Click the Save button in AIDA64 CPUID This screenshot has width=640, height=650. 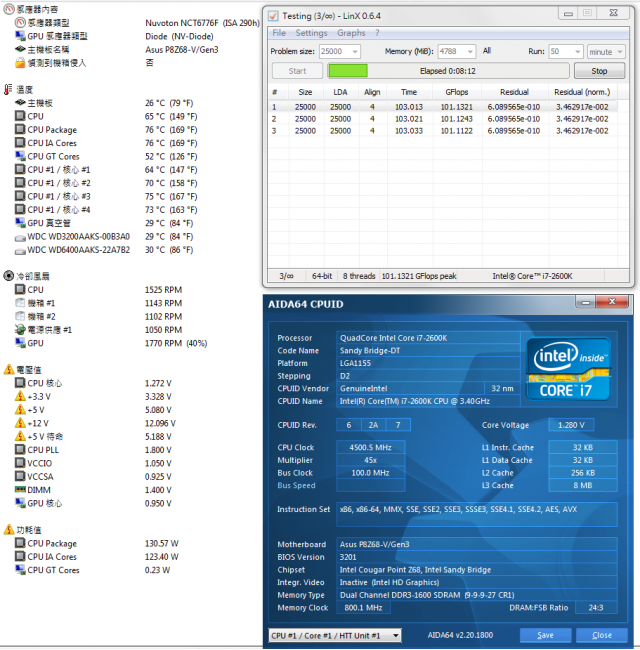[545, 635]
